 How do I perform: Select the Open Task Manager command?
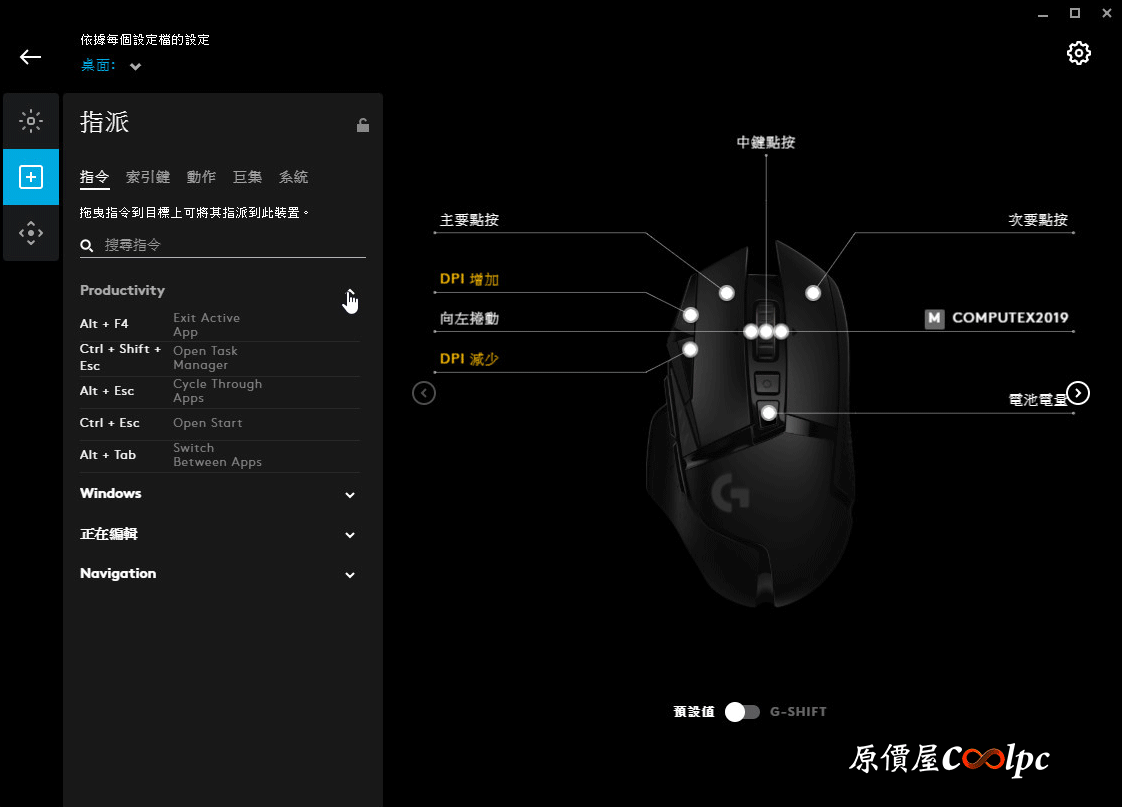(x=220, y=358)
